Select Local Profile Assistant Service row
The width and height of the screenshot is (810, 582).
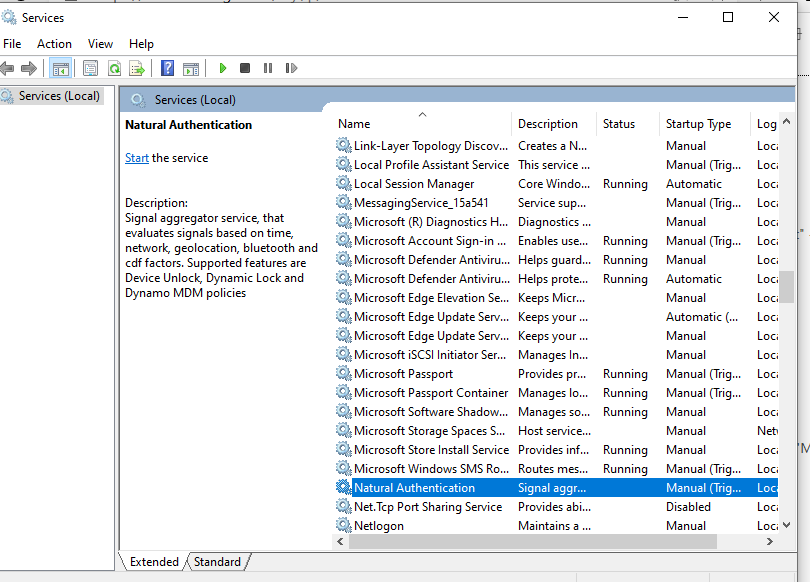point(556,165)
